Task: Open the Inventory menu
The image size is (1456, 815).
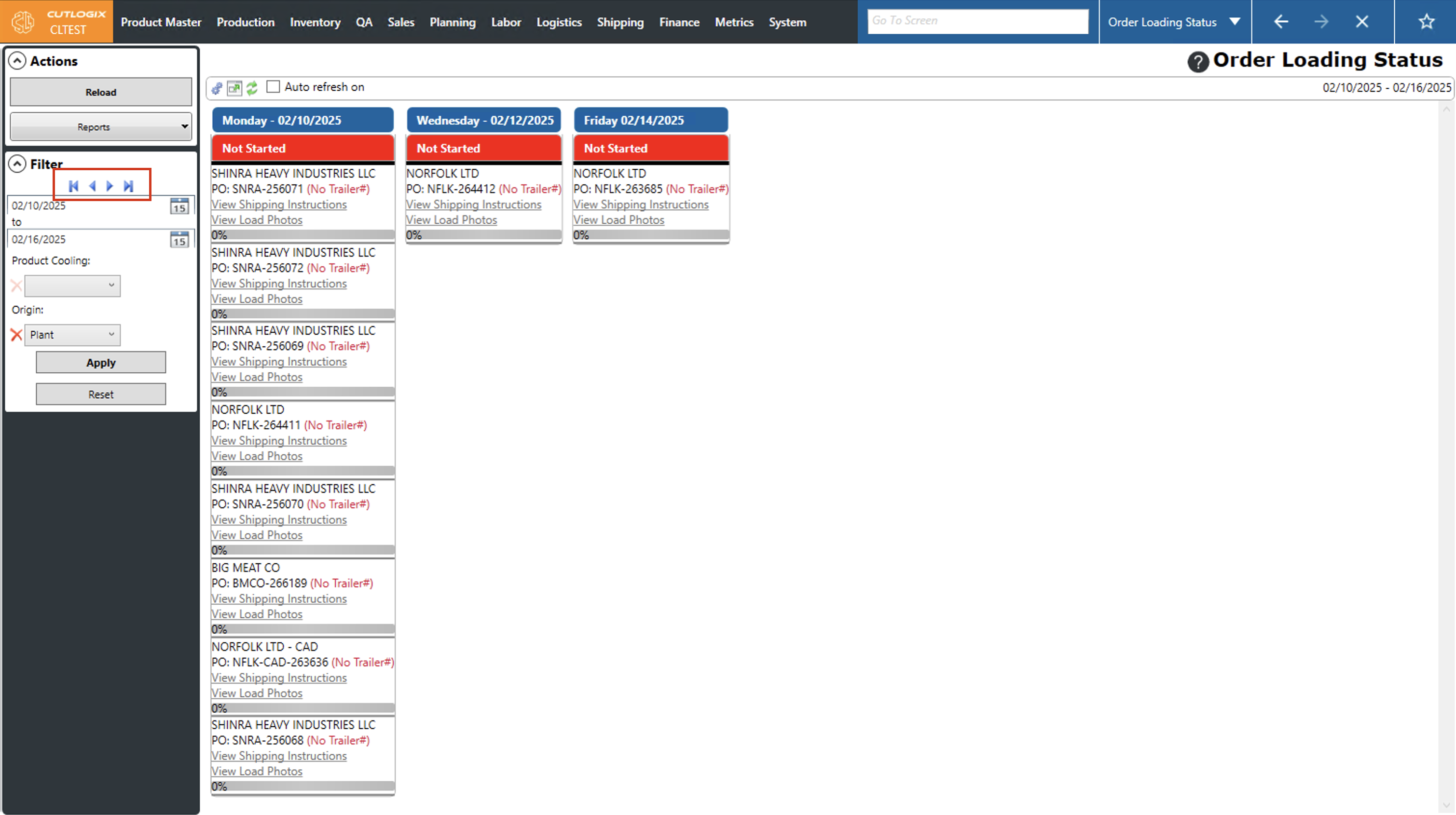Action: pyautogui.click(x=315, y=22)
